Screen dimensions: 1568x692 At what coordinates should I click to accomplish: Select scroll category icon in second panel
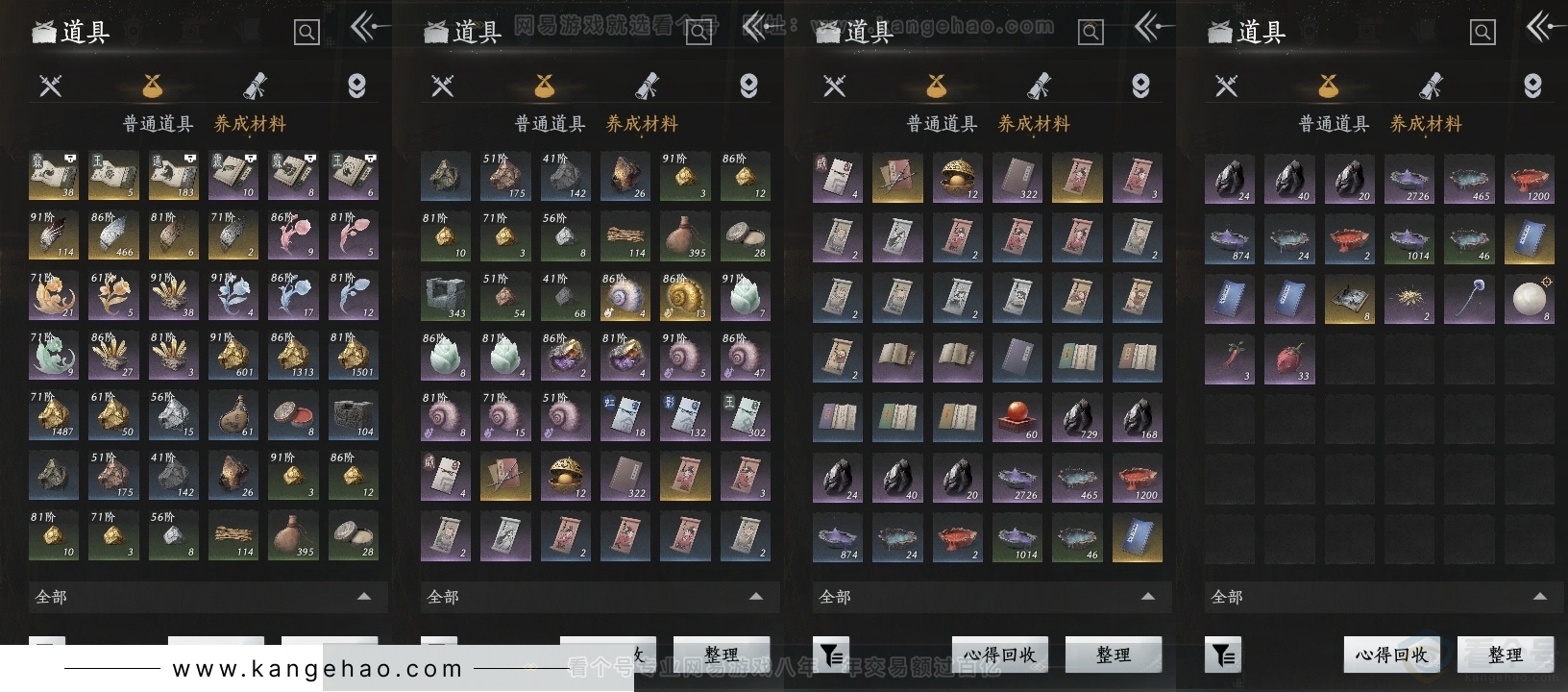647,86
